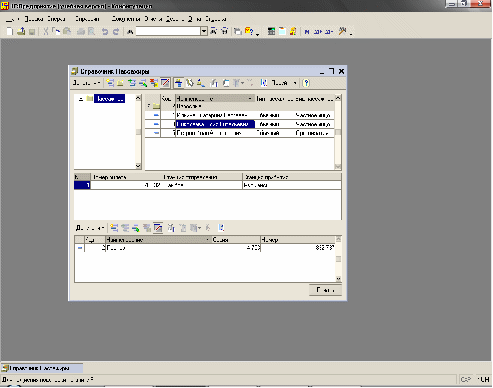Open the Calculator icon

click(271, 31)
